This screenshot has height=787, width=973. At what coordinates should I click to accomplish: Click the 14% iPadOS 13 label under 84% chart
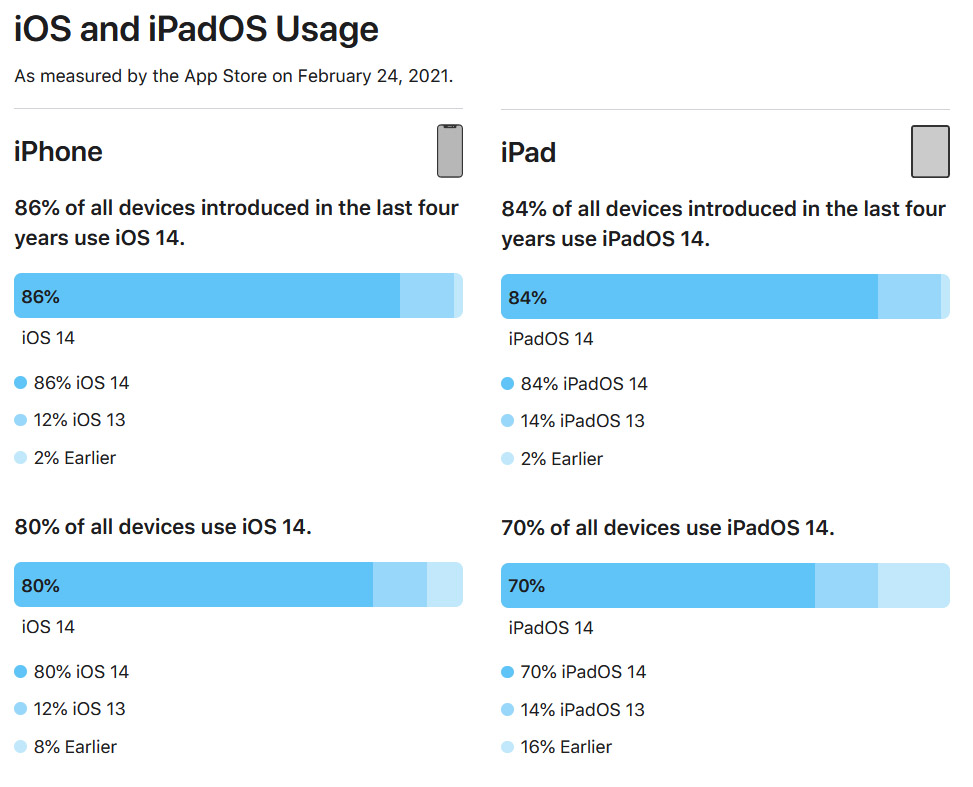583,421
